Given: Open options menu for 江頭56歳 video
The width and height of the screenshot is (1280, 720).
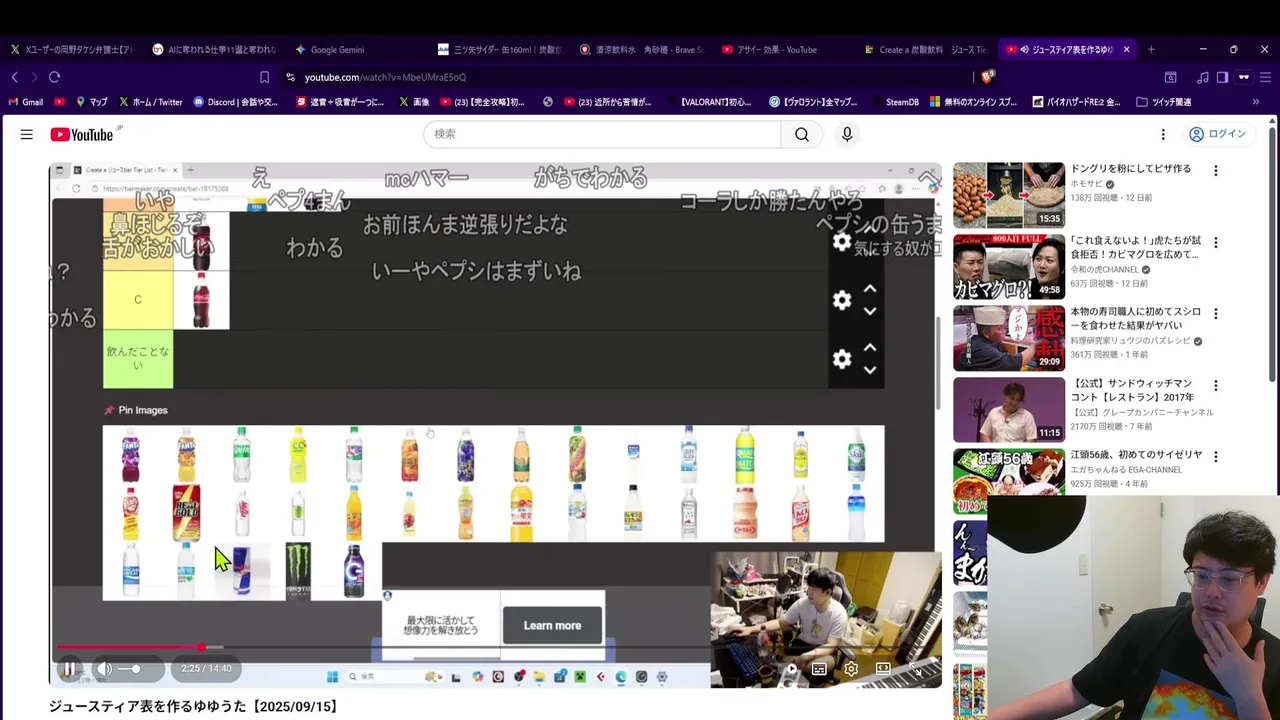Looking at the screenshot, I should tap(1216, 457).
